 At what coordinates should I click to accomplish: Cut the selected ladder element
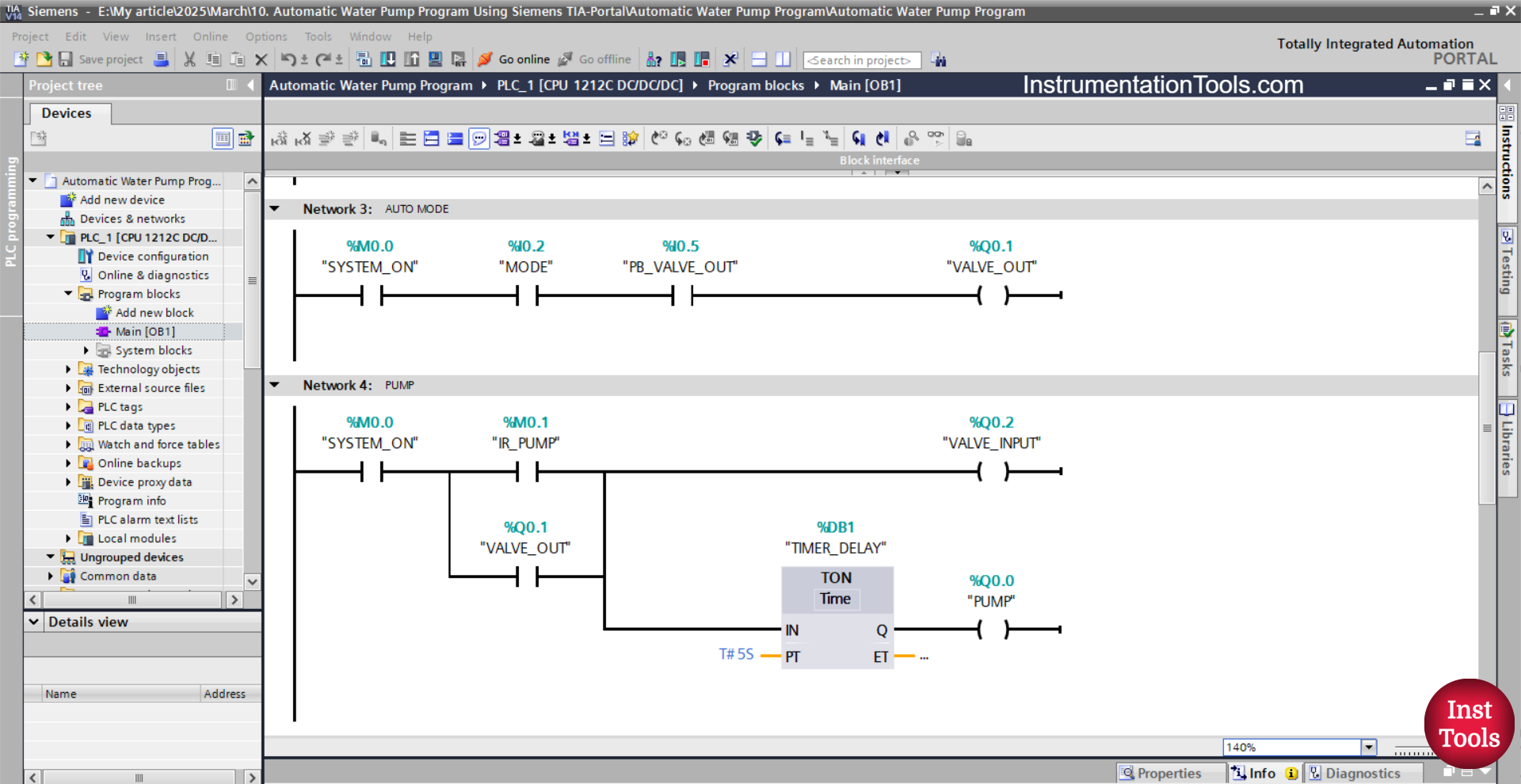point(189,59)
